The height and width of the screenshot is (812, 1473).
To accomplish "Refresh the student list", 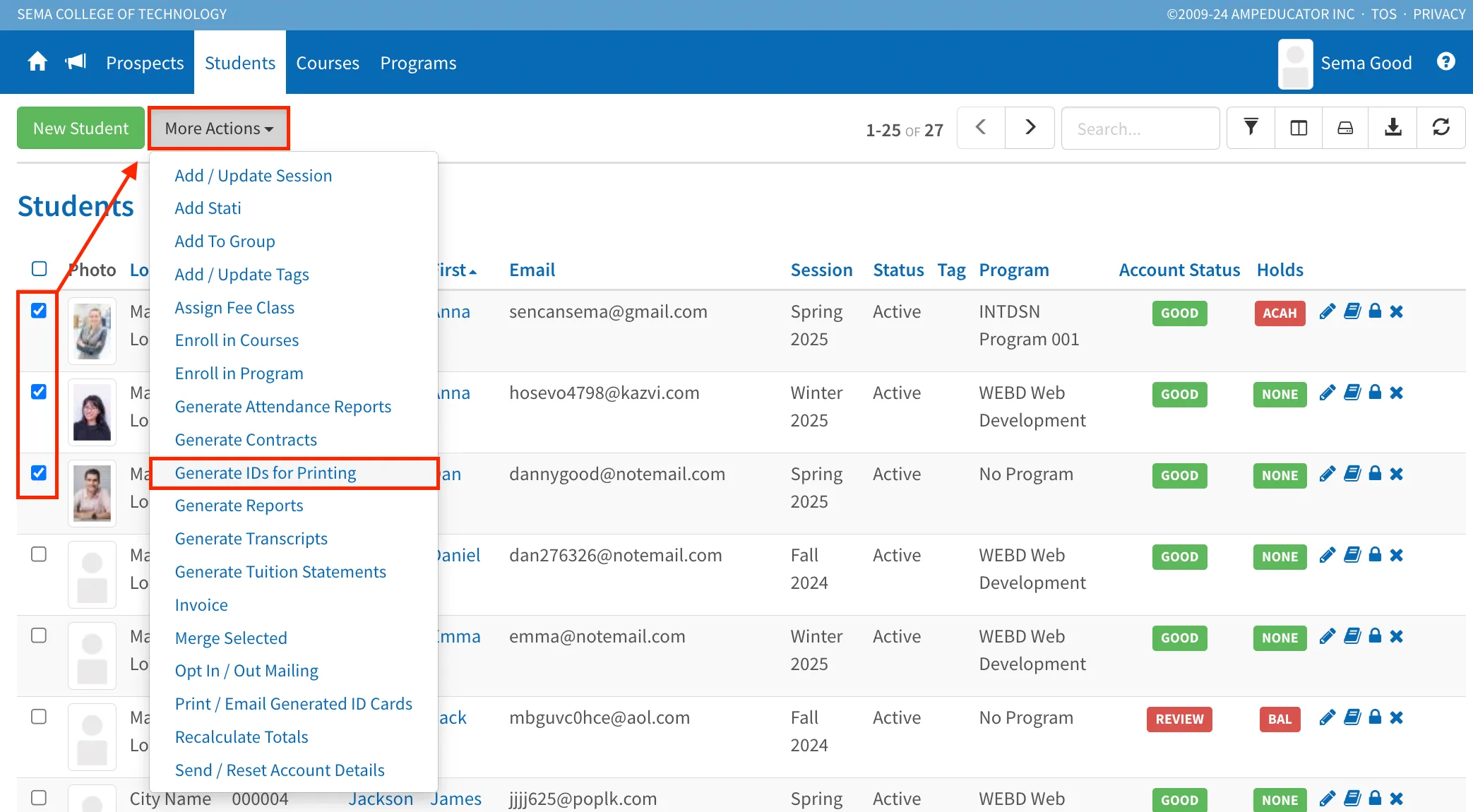I will [x=1441, y=128].
